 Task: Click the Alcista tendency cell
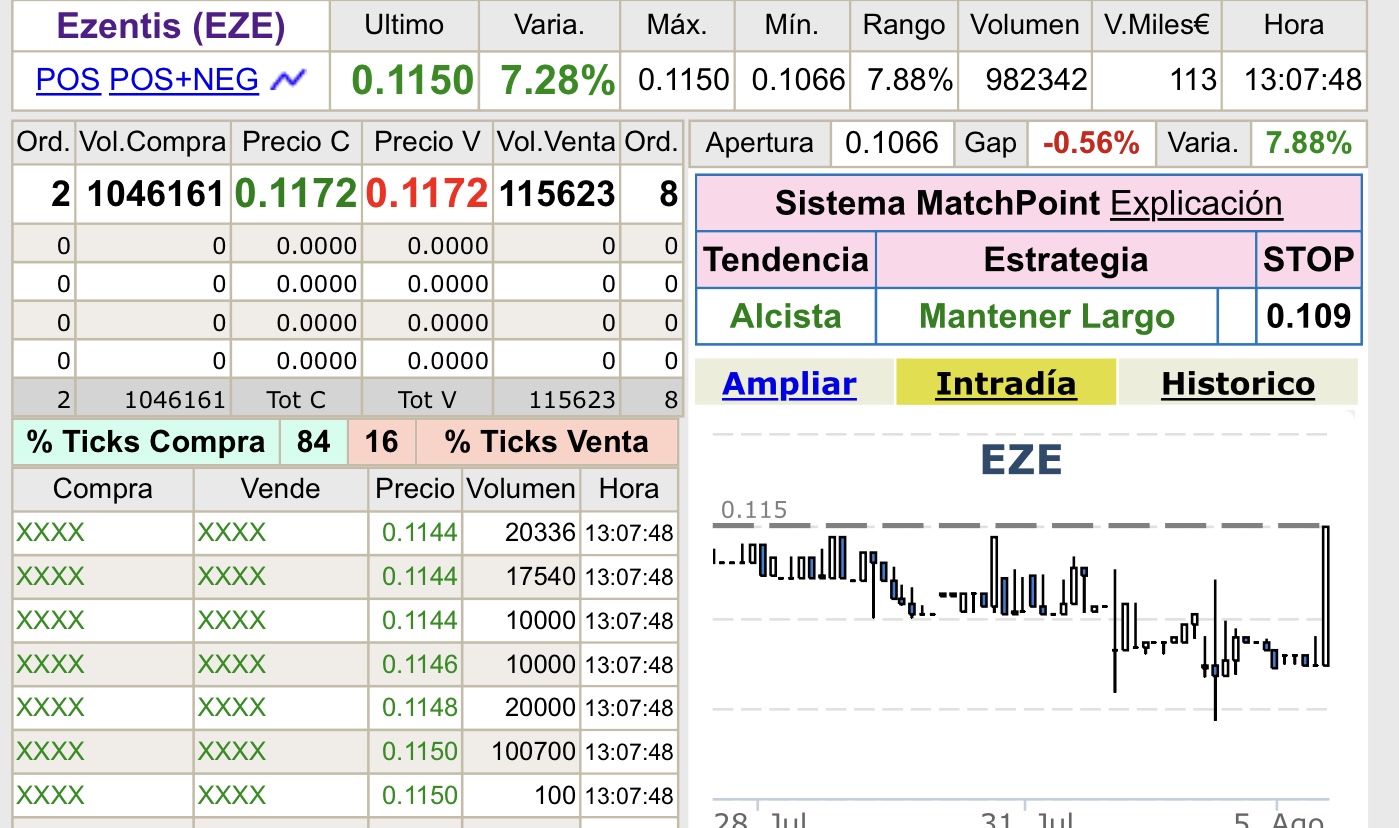pyautogui.click(x=785, y=317)
